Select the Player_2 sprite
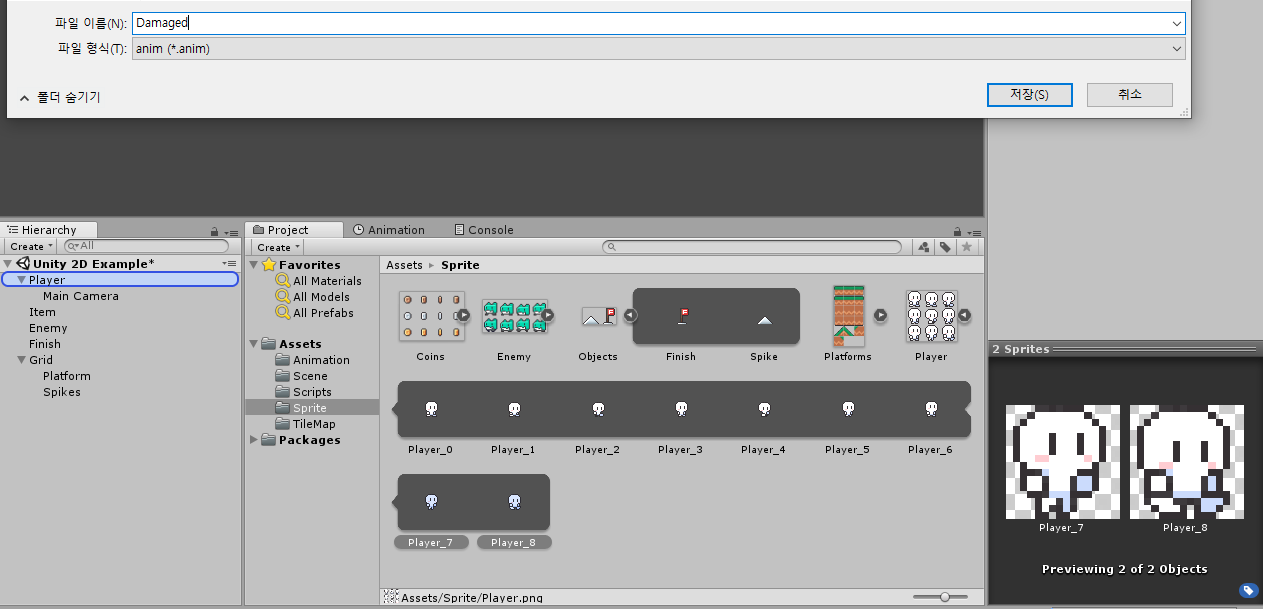 (598, 408)
